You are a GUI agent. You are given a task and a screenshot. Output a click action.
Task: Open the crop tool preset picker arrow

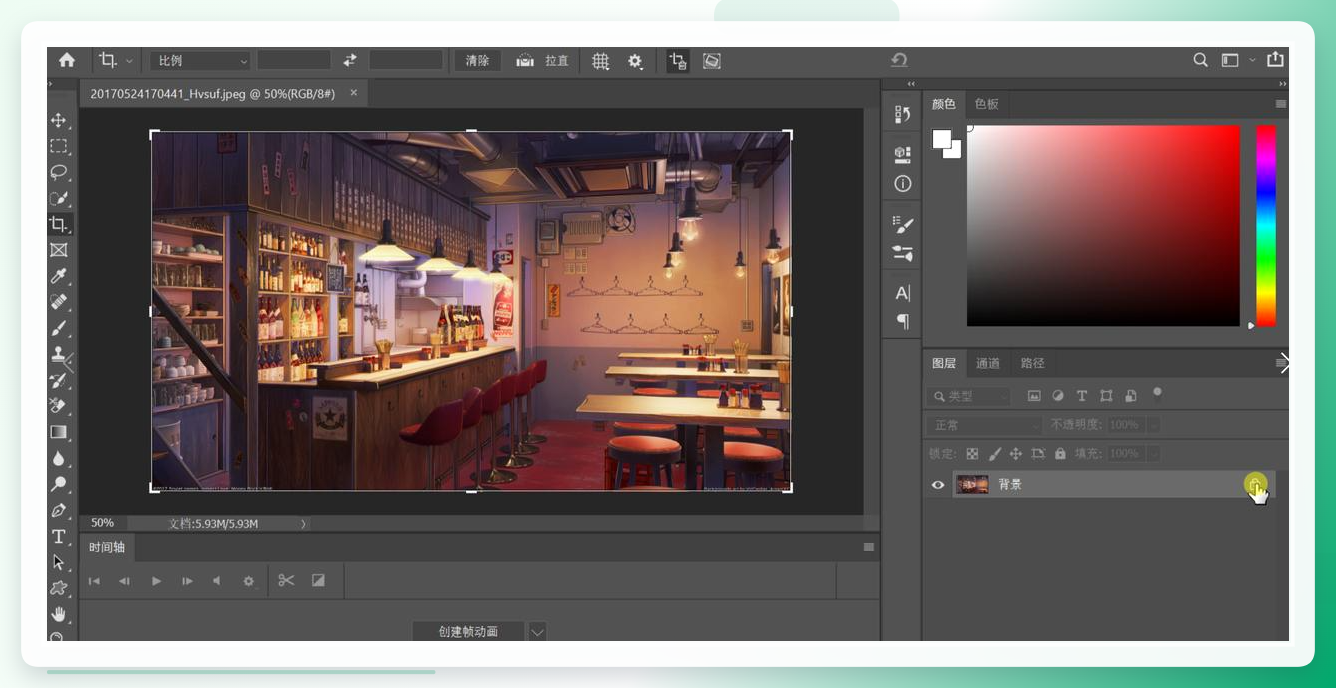(x=130, y=61)
